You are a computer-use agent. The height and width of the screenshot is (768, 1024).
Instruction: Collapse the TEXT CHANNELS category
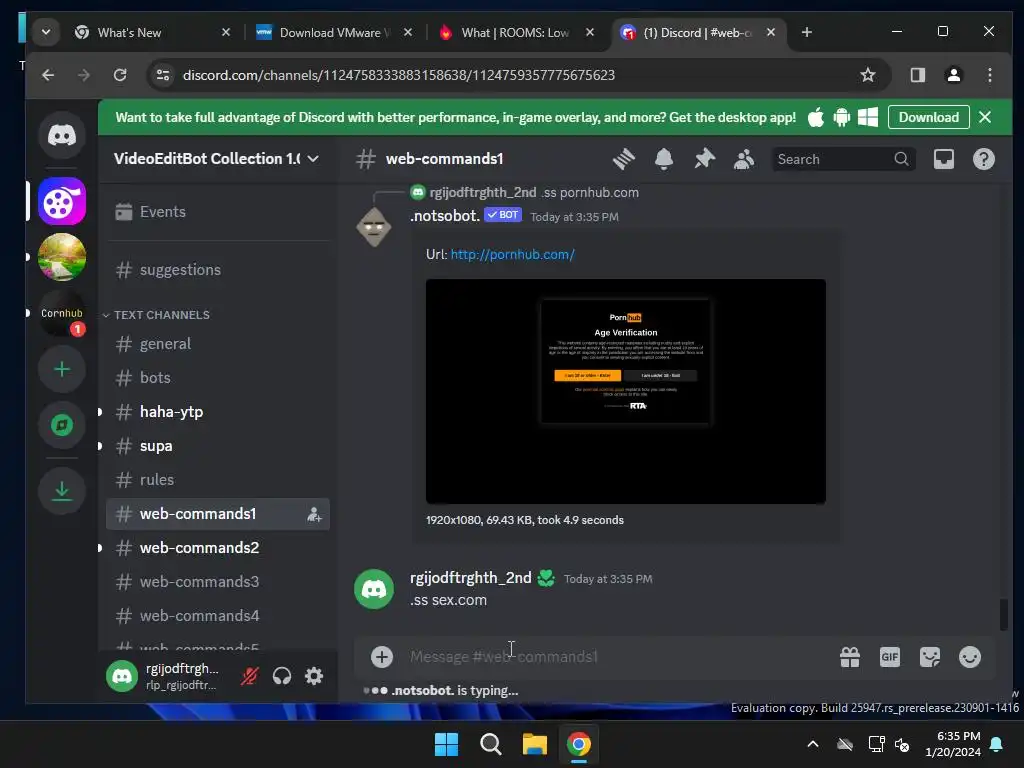tap(157, 315)
